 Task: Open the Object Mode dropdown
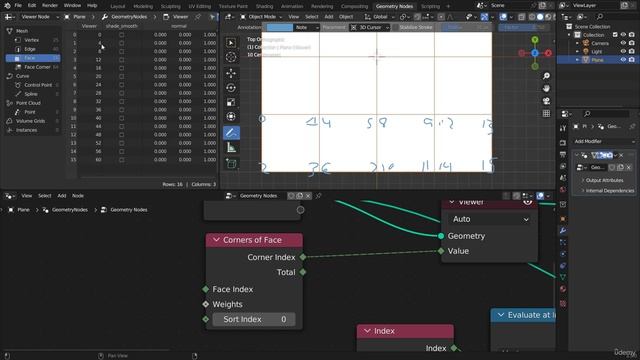tap(263, 17)
